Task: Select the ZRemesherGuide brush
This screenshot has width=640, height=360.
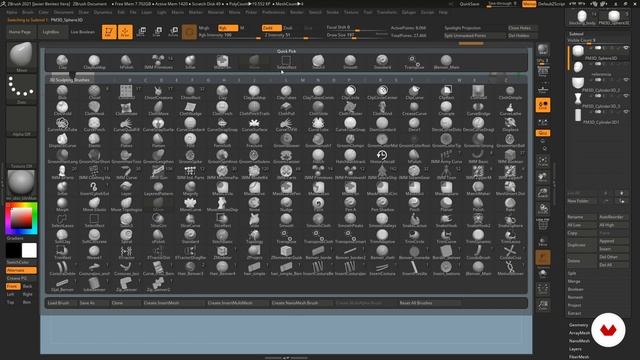Action: (x=286, y=252)
